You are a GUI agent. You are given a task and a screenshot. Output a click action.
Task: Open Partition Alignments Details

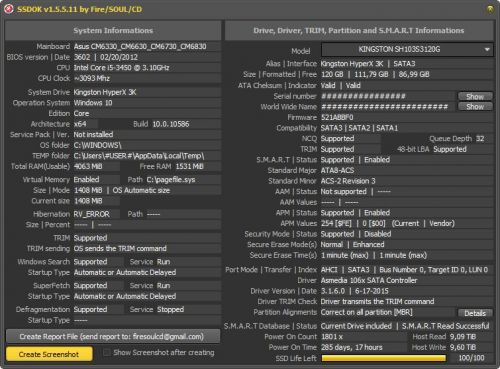[475, 313]
